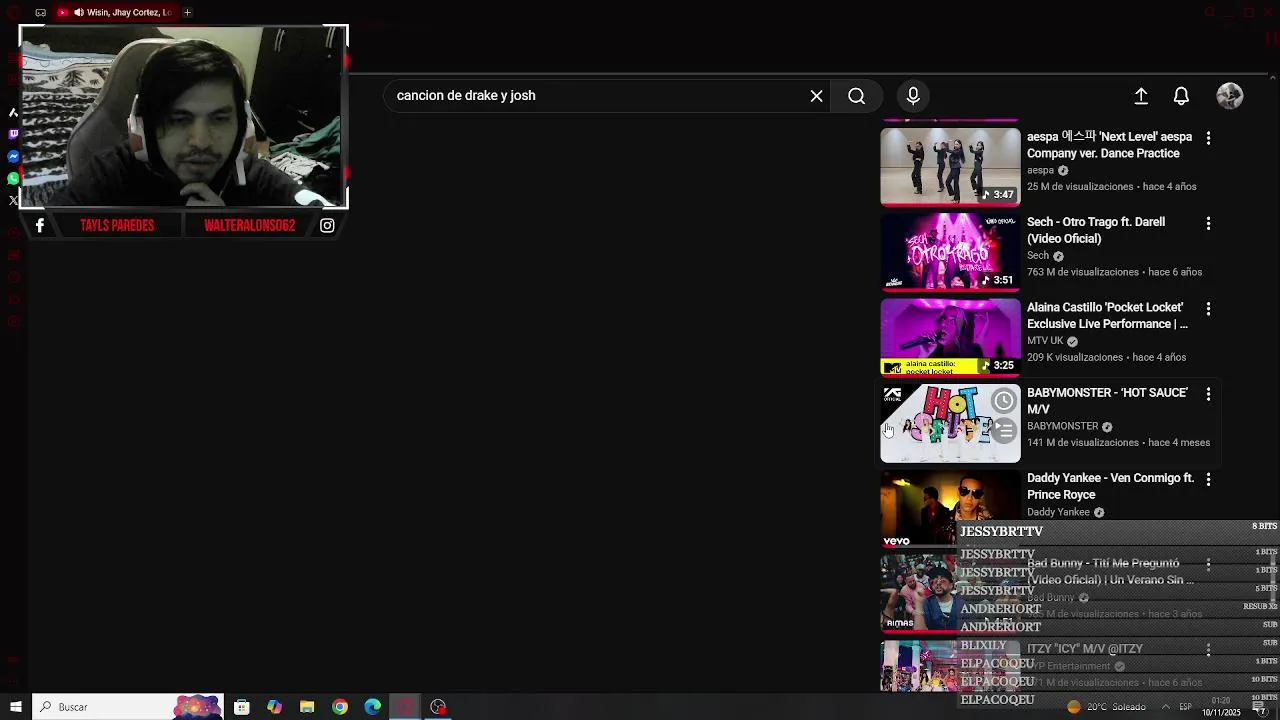Open Google Chrome from taskbar
Screen dimensions: 1280x720
click(340, 707)
